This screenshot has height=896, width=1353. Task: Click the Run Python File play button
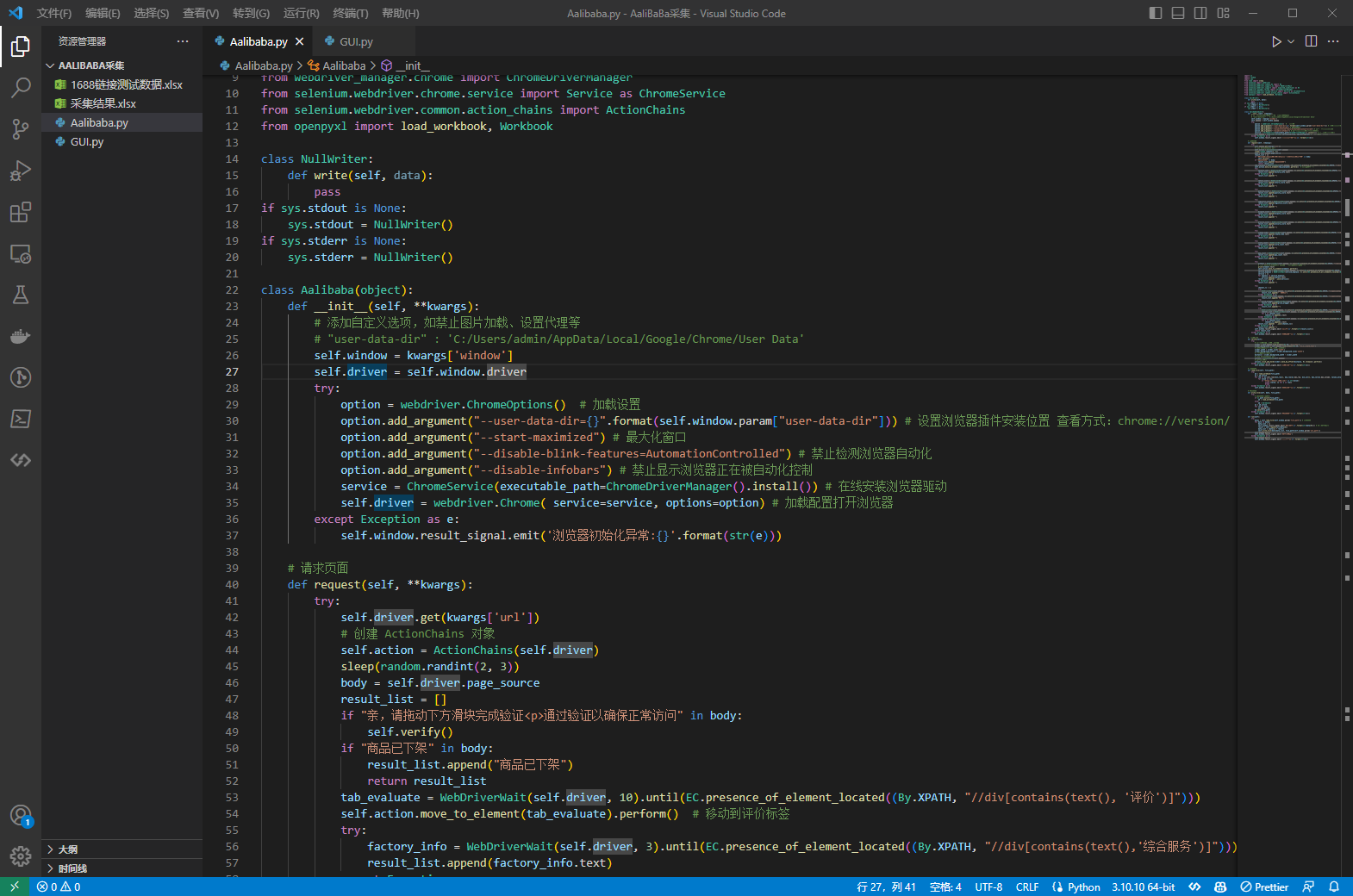click(1276, 41)
